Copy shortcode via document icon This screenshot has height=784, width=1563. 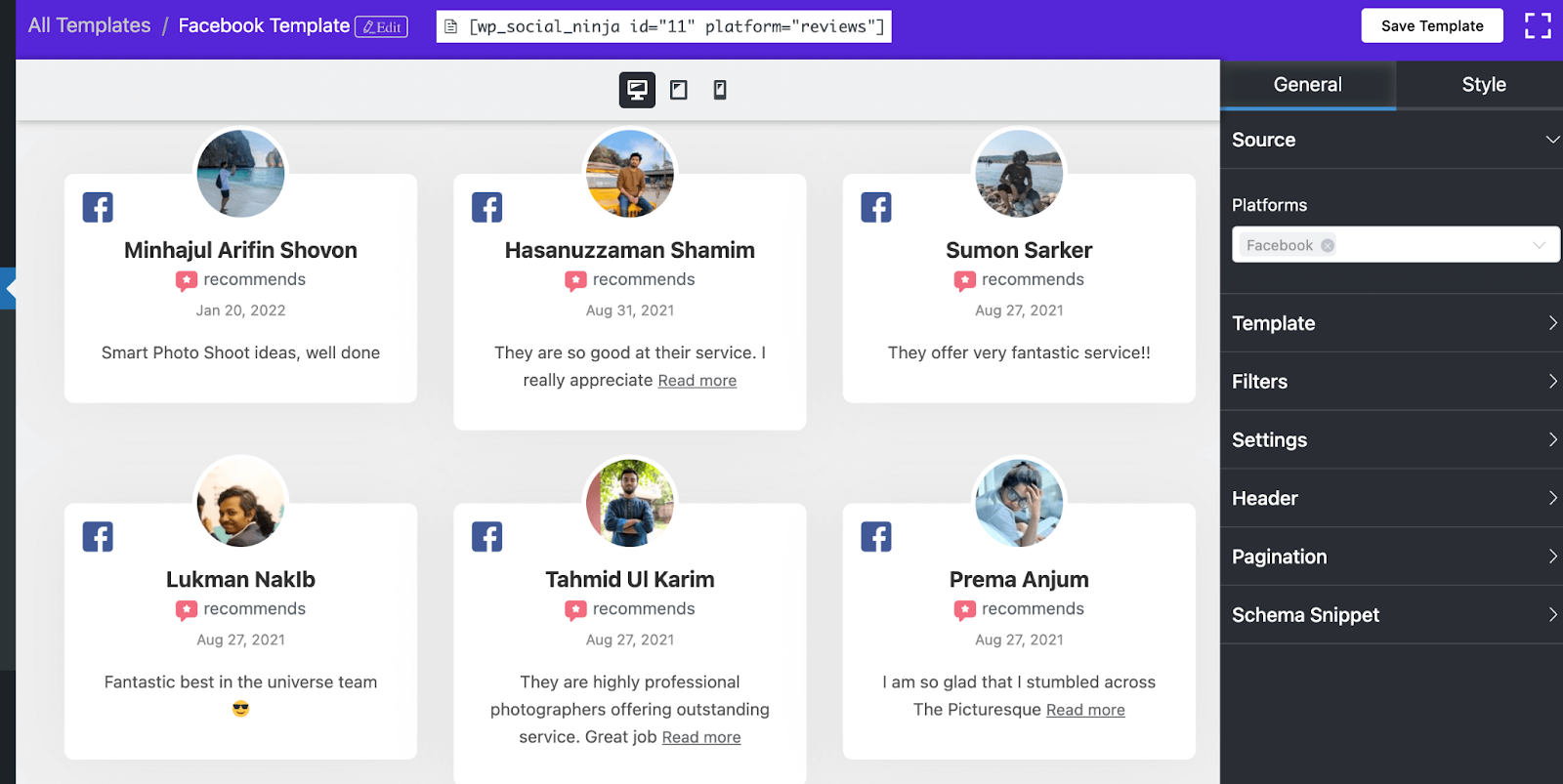[450, 26]
